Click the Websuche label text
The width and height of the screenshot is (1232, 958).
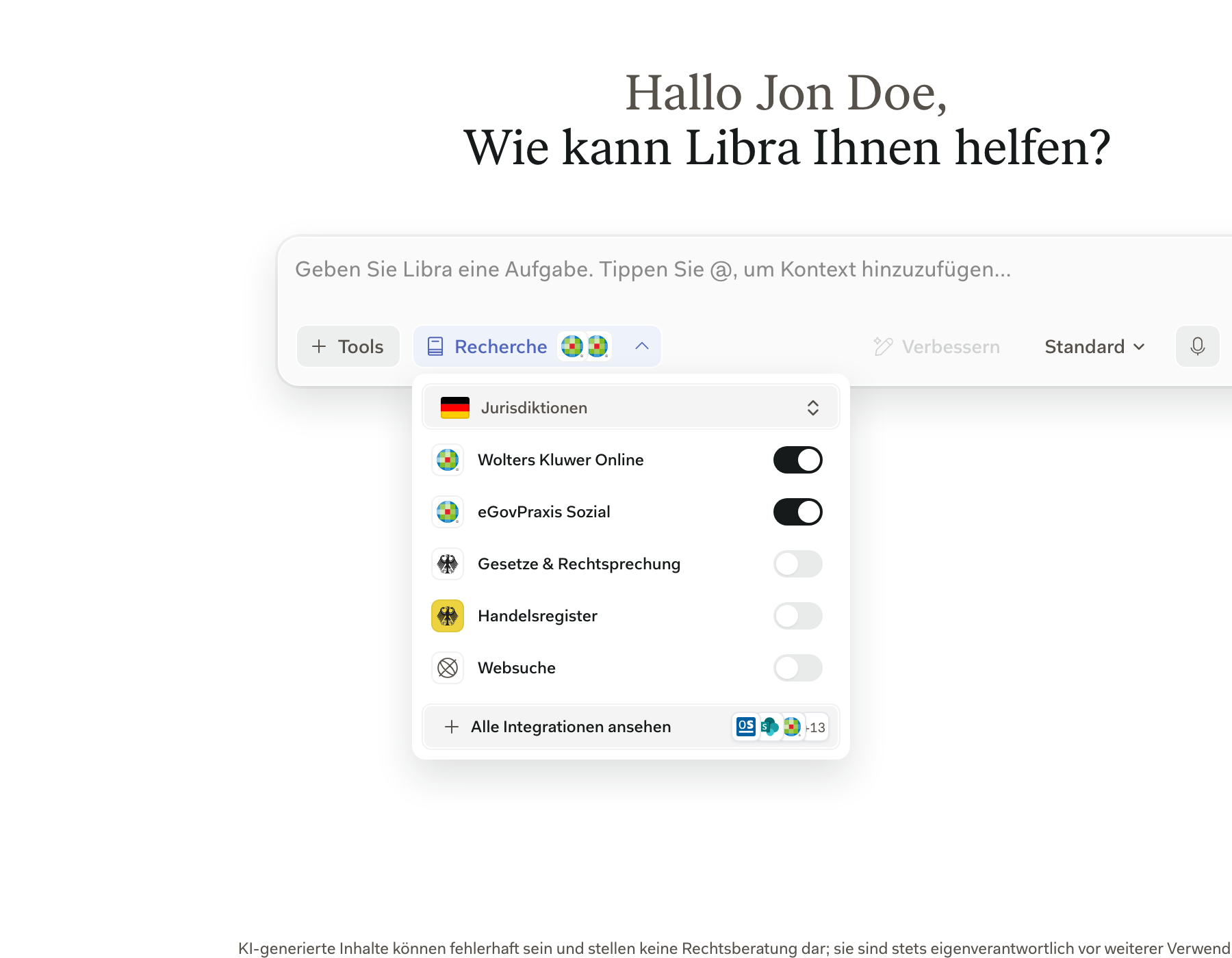[517, 668]
